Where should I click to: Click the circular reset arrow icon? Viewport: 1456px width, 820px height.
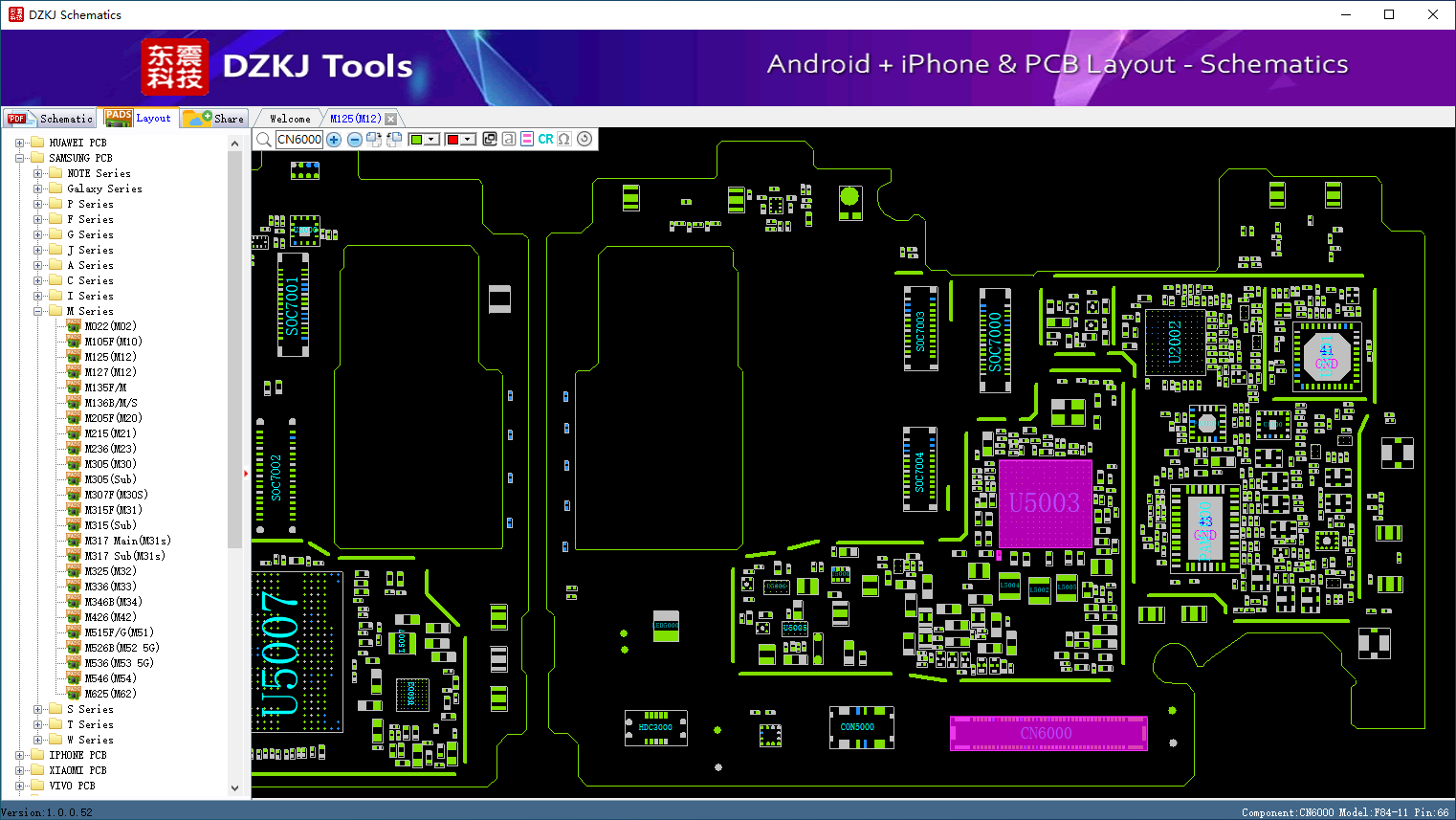coord(585,139)
